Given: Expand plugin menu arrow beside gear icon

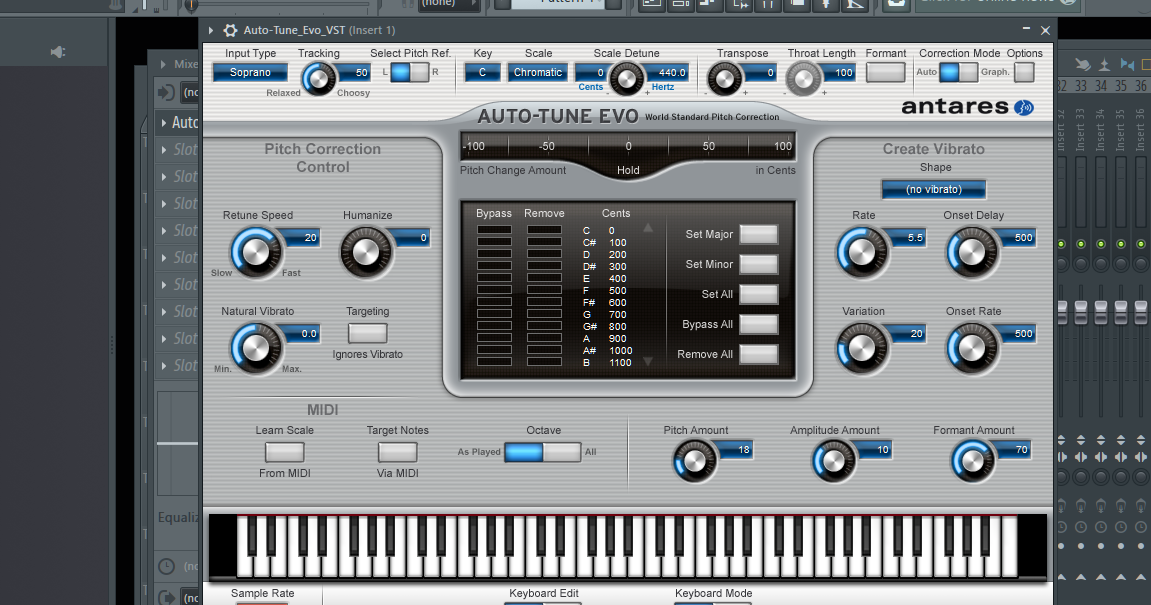Looking at the screenshot, I should coord(211,30).
